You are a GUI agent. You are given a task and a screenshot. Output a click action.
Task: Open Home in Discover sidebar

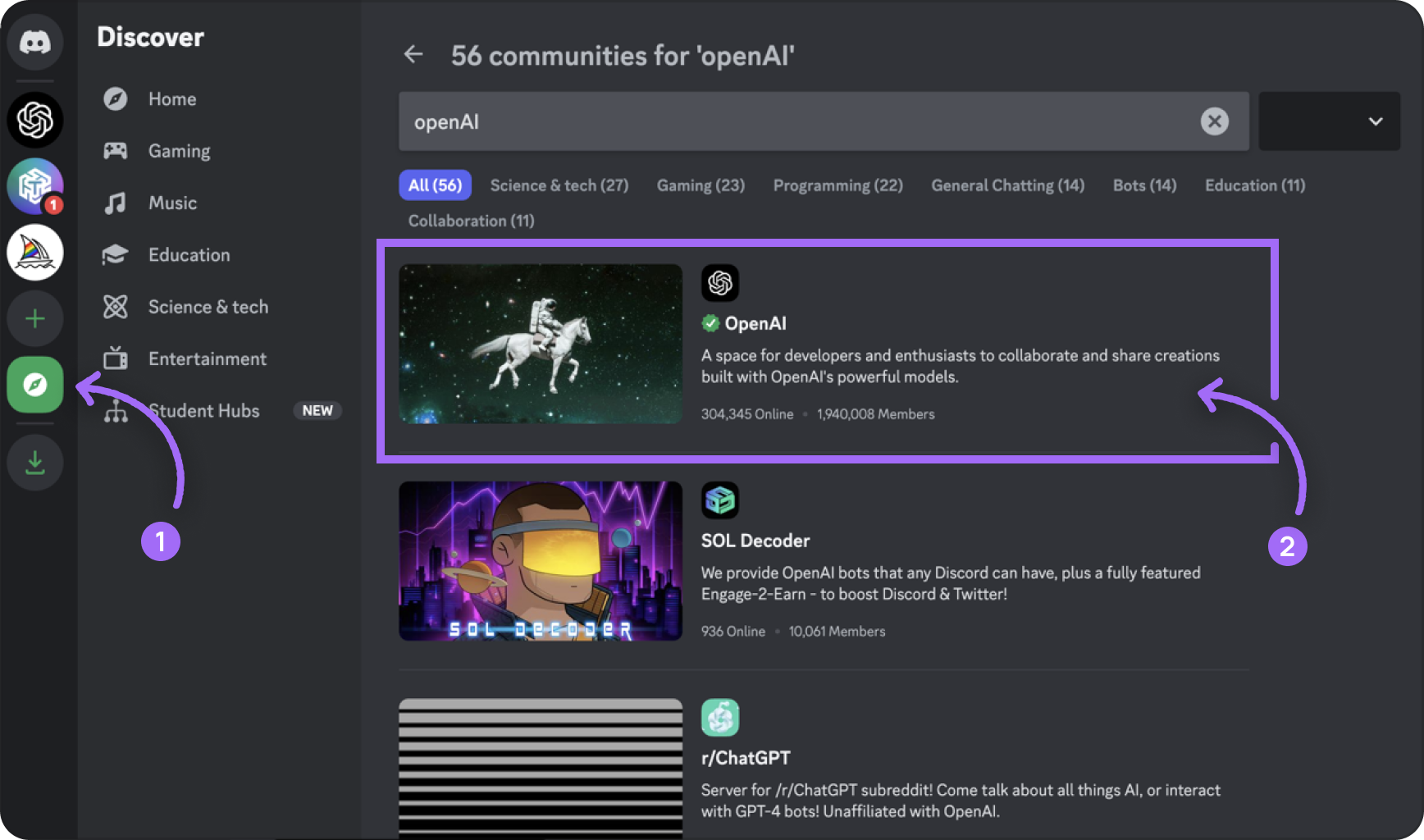tap(219, 99)
